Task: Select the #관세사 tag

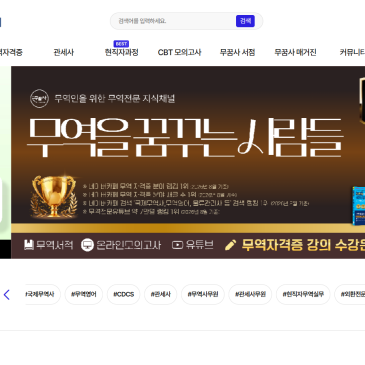Action: 161,294
